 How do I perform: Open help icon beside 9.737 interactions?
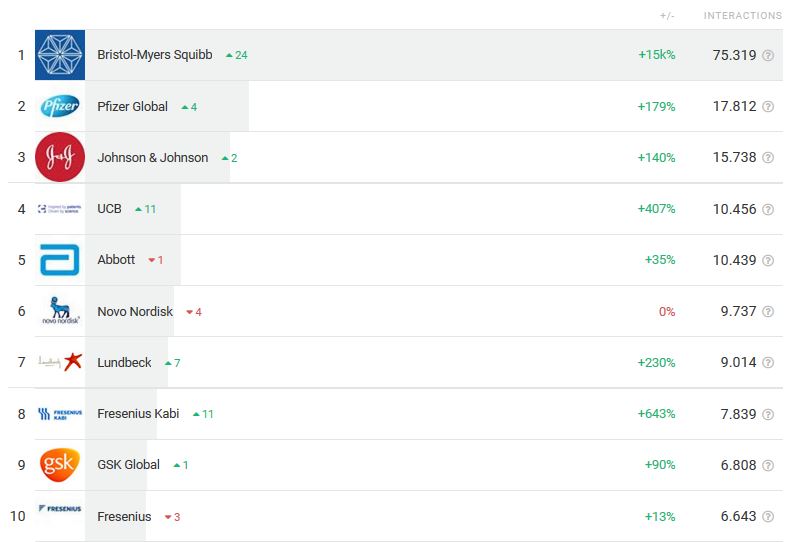pos(768,312)
